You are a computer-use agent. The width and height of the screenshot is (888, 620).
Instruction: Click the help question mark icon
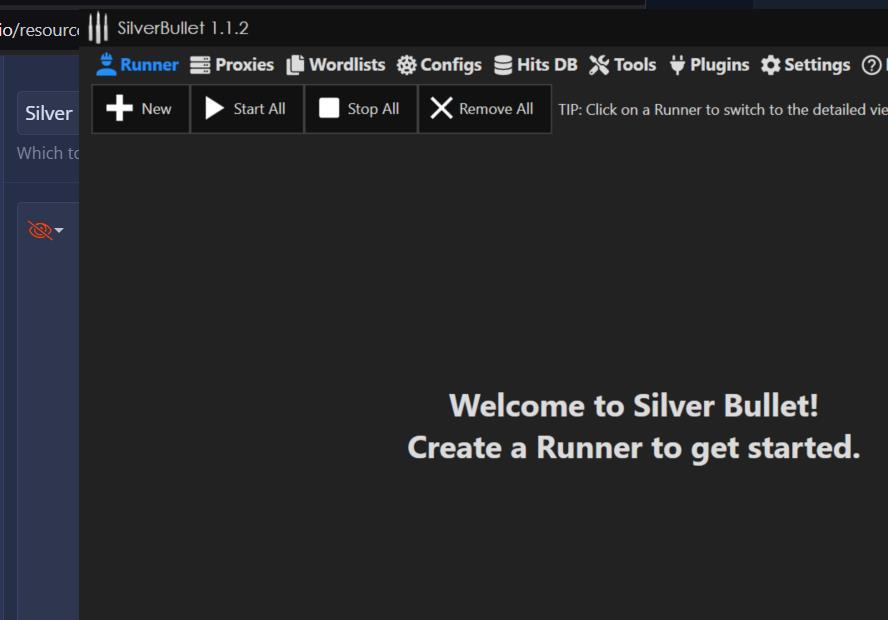click(x=869, y=64)
